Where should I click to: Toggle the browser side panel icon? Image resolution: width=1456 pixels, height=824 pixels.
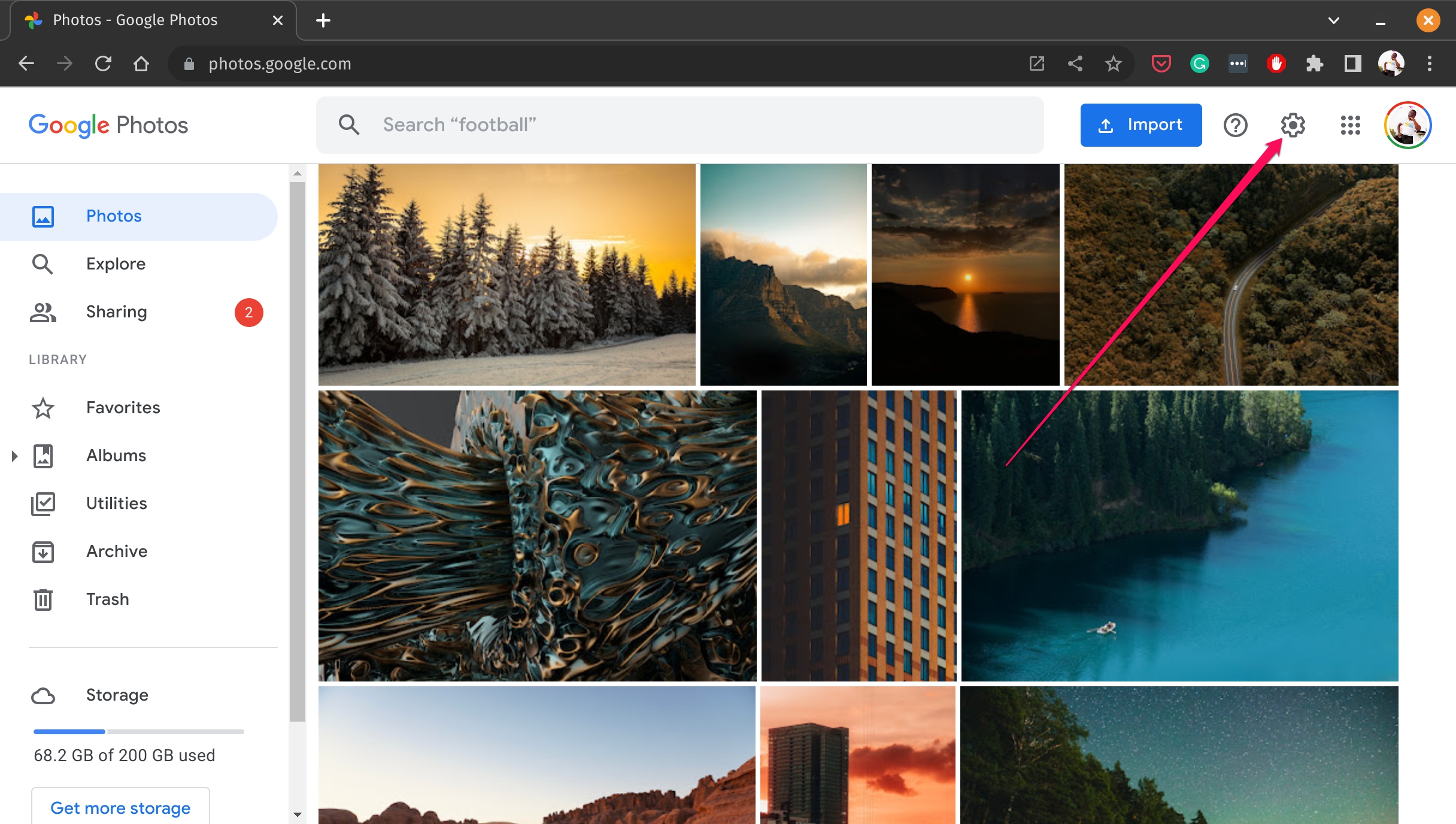coord(1352,63)
